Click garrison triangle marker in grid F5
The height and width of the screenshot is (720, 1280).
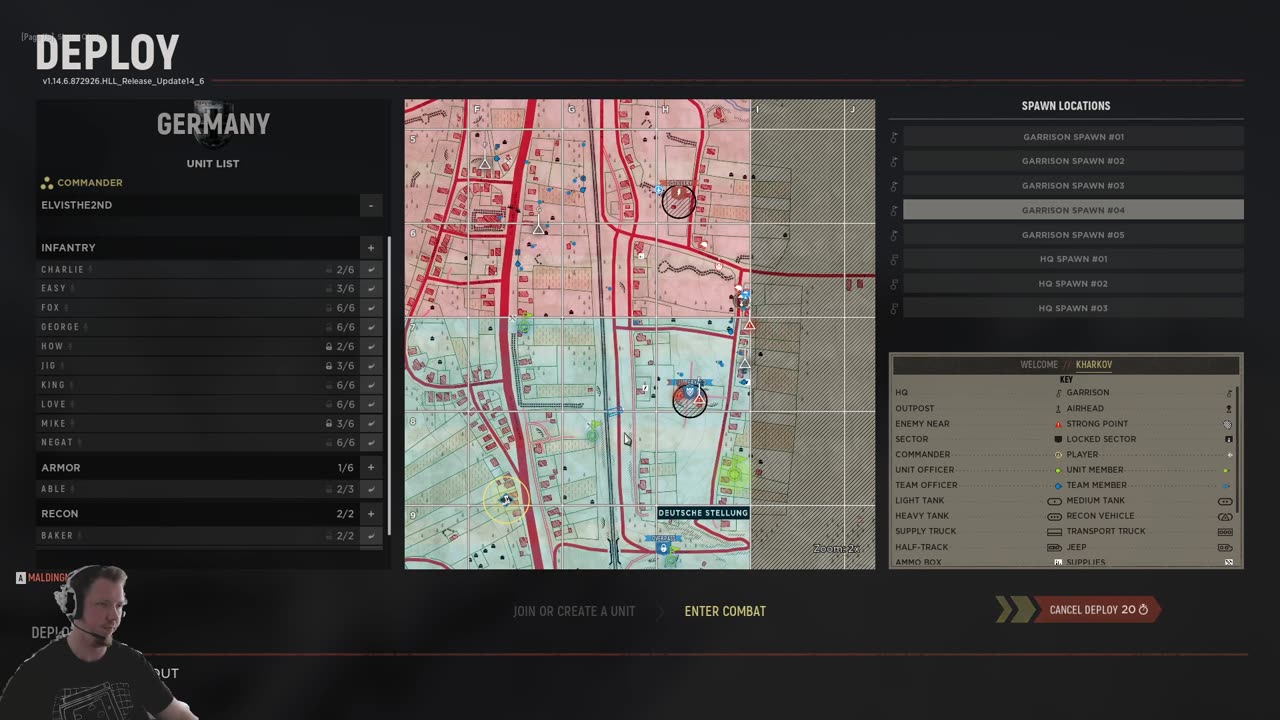485,163
